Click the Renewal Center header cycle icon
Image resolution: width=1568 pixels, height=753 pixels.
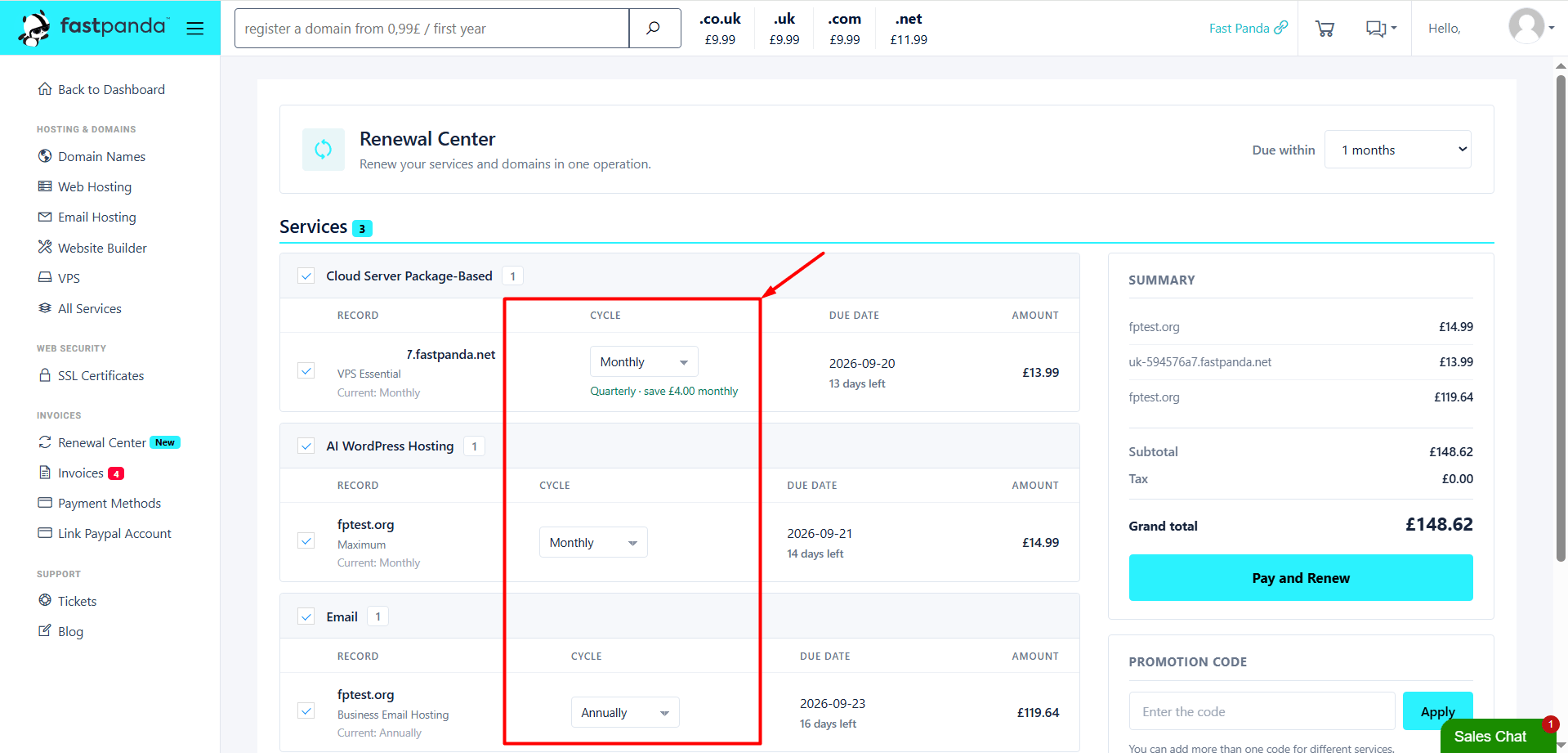(x=324, y=149)
